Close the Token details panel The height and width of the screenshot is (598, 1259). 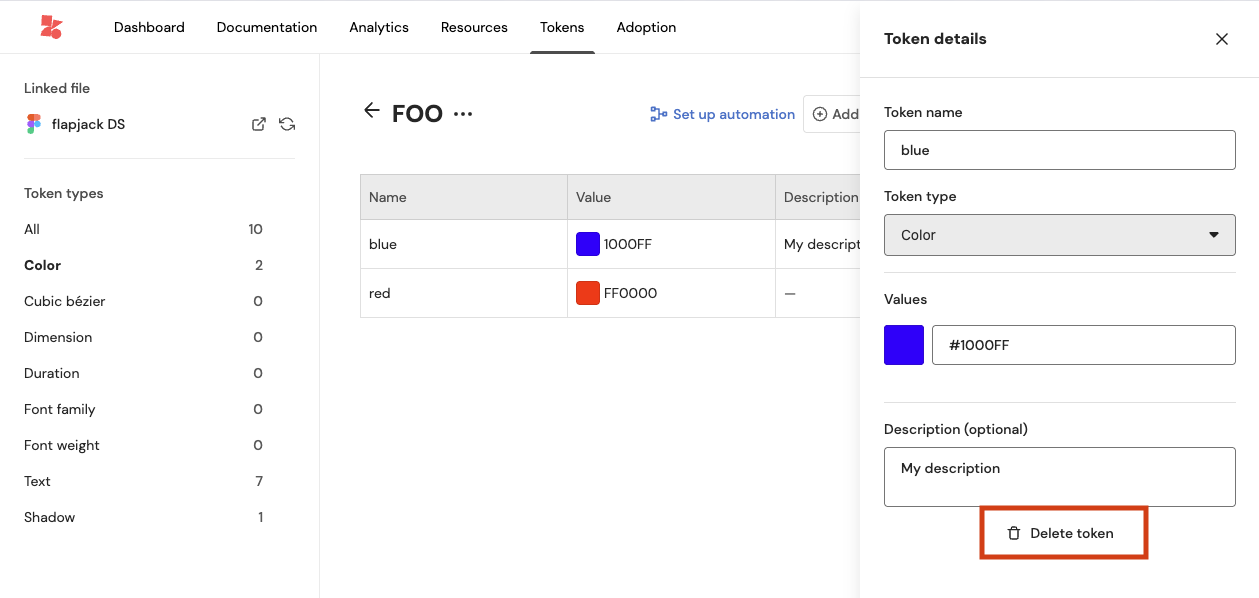tap(1221, 39)
